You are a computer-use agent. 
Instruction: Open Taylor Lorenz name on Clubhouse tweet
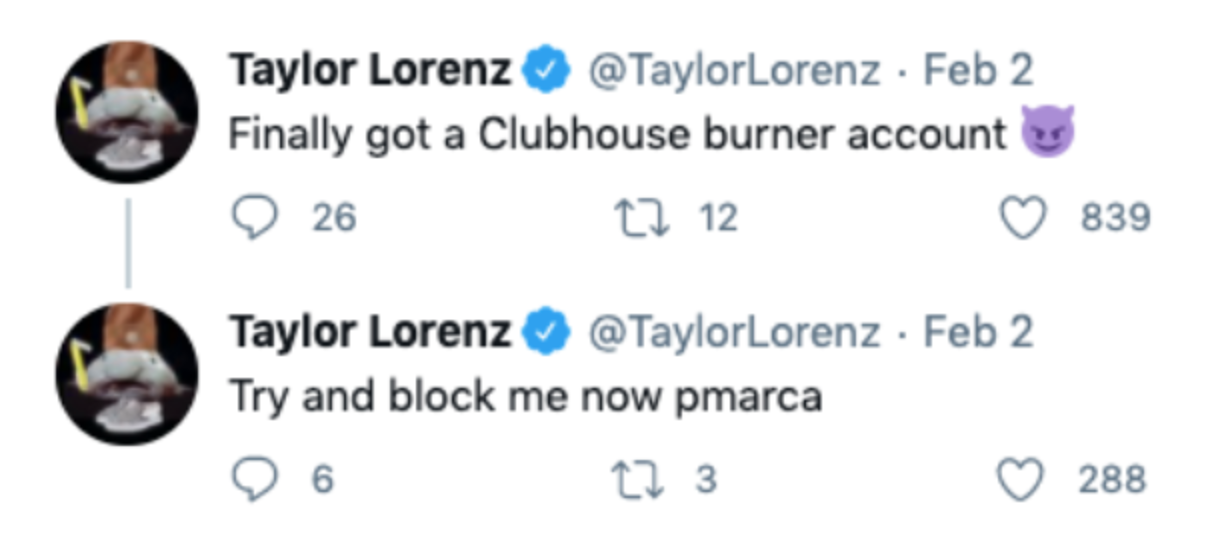(x=370, y=72)
